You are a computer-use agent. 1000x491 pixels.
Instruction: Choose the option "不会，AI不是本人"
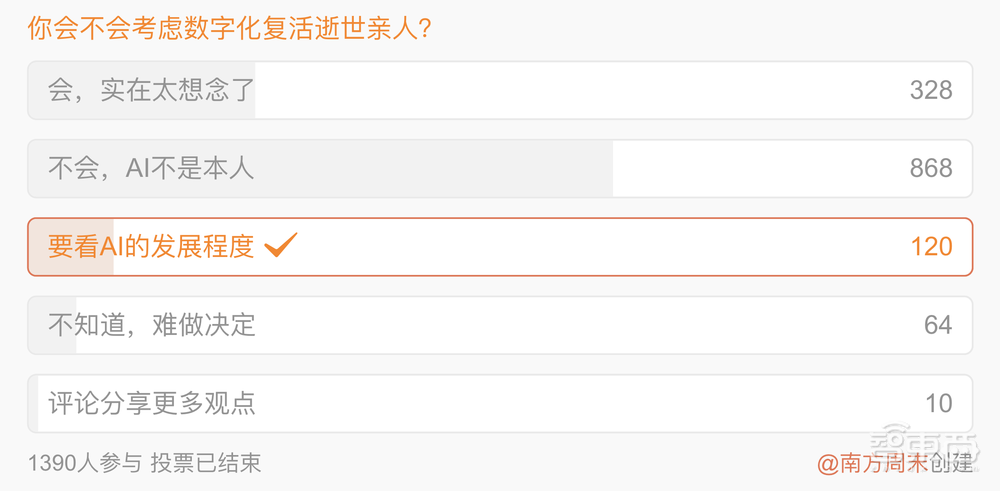151,168
